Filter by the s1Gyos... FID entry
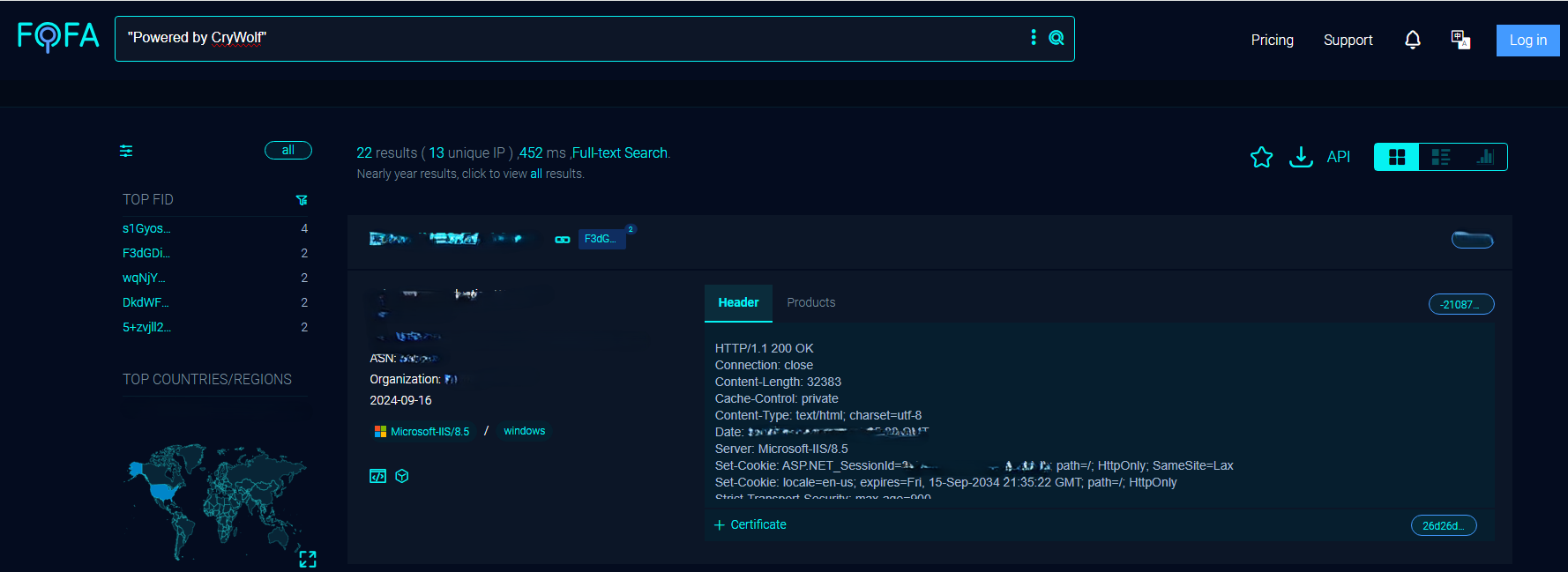 pos(146,228)
